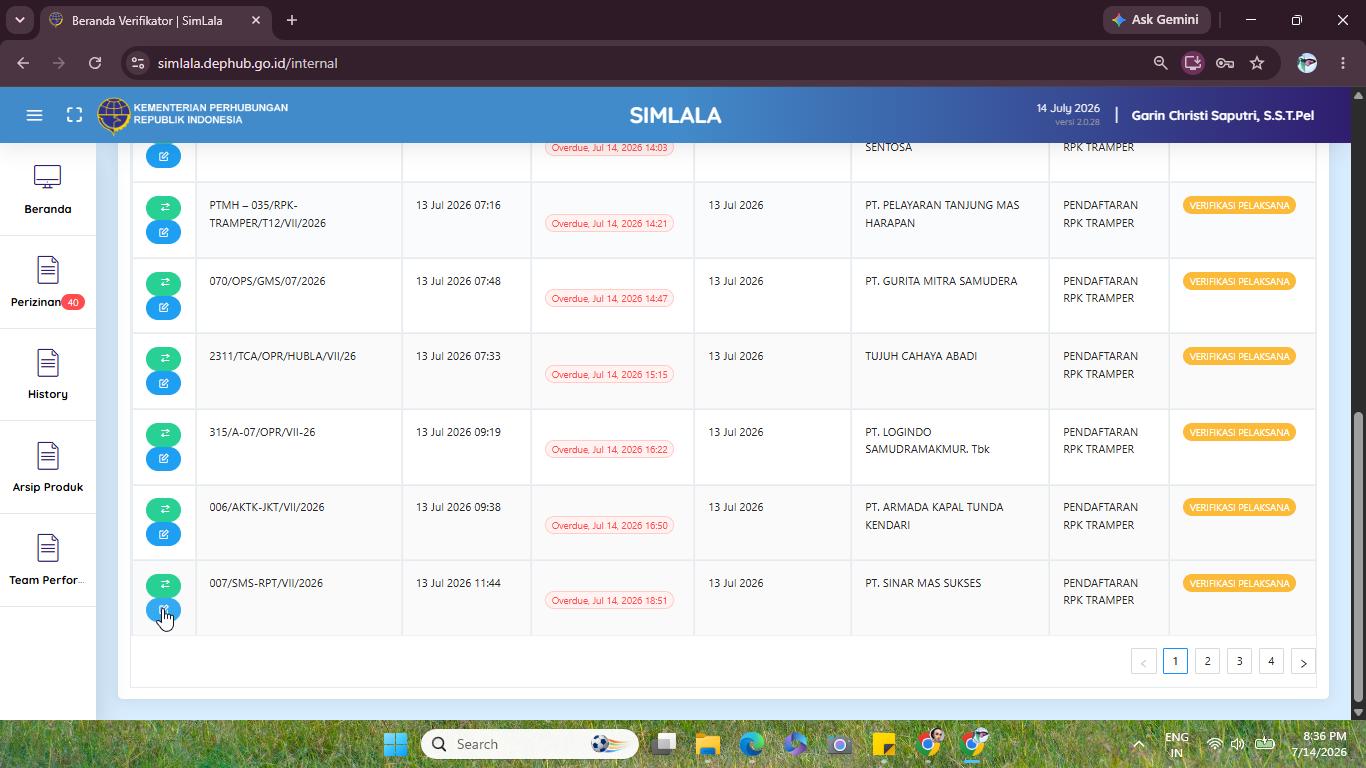This screenshot has width=1366, height=768.
Task: Click green transfer icon for 006/AKTK-JKT/VII/2026 row
Action: tap(164, 509)
